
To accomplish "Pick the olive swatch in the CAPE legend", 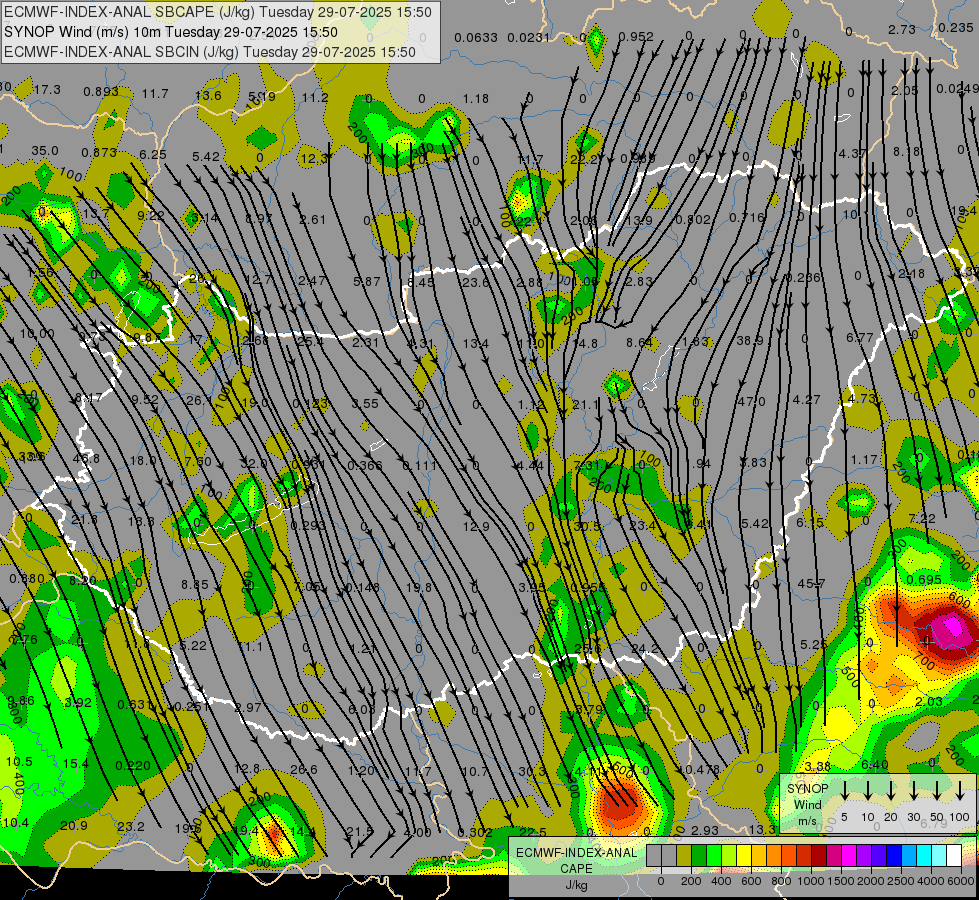I will coord(684,855).
